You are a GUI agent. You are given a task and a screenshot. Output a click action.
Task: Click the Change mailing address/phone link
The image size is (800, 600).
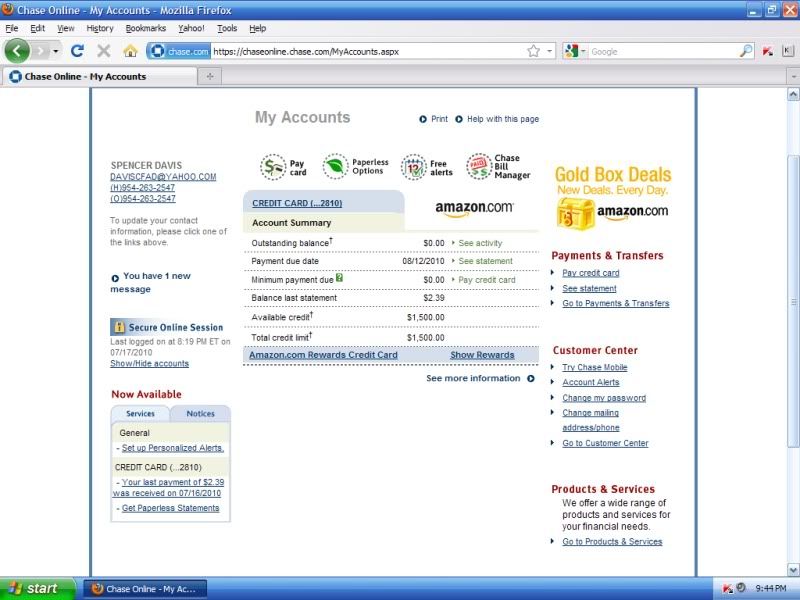pos(591,420)
